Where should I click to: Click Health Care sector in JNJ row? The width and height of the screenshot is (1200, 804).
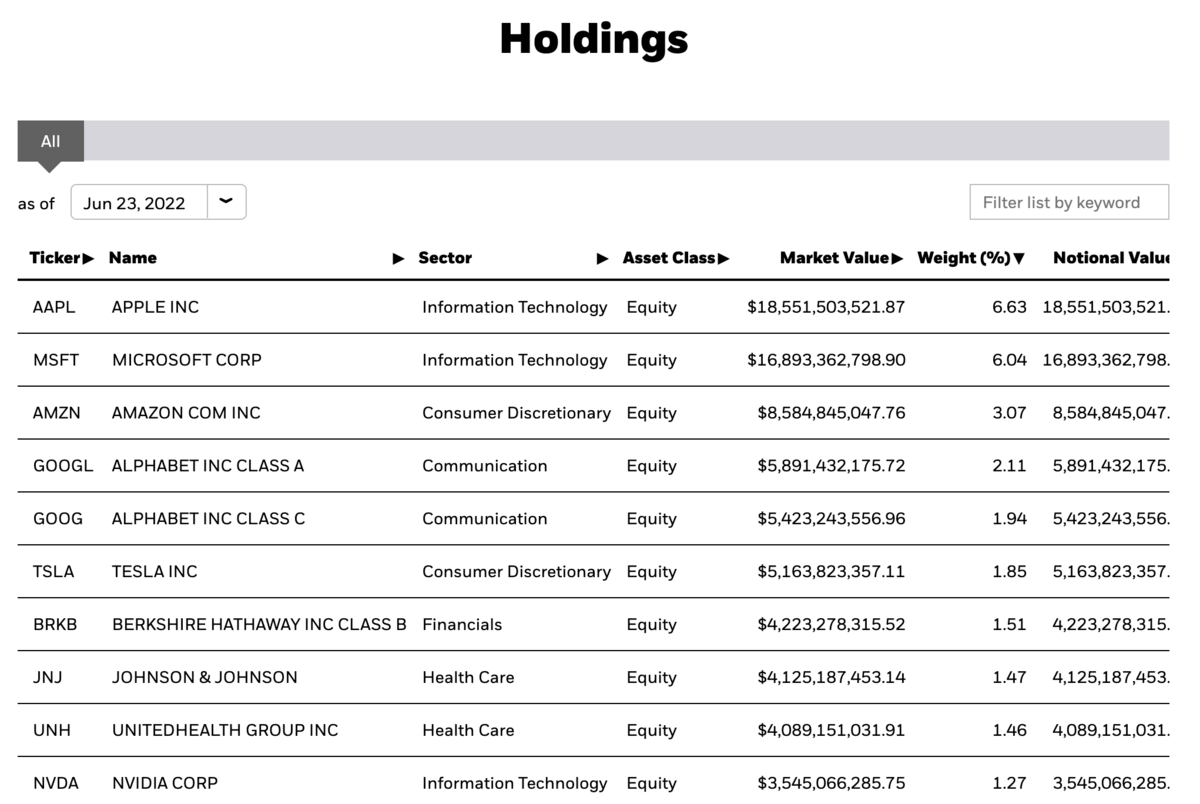[468, 678]
